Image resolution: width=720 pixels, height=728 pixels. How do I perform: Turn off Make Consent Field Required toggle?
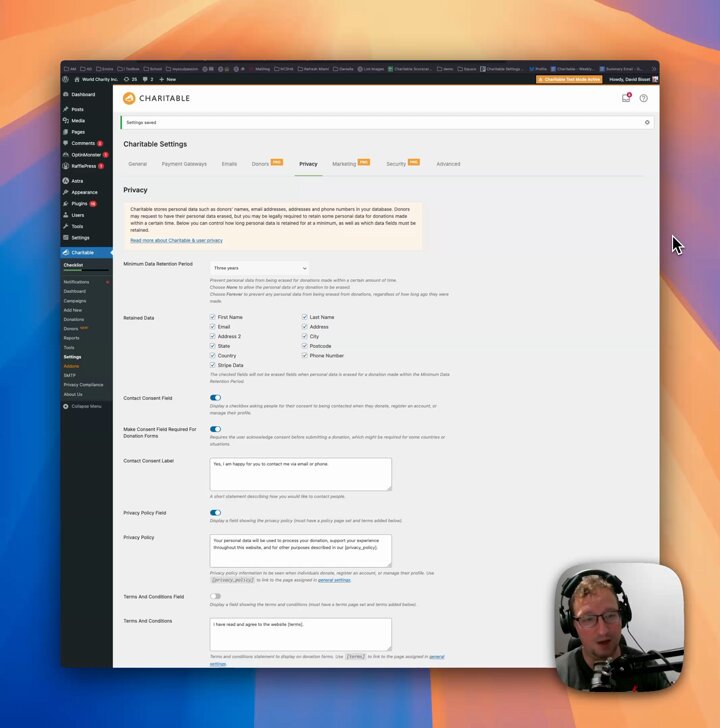[215, 429]
